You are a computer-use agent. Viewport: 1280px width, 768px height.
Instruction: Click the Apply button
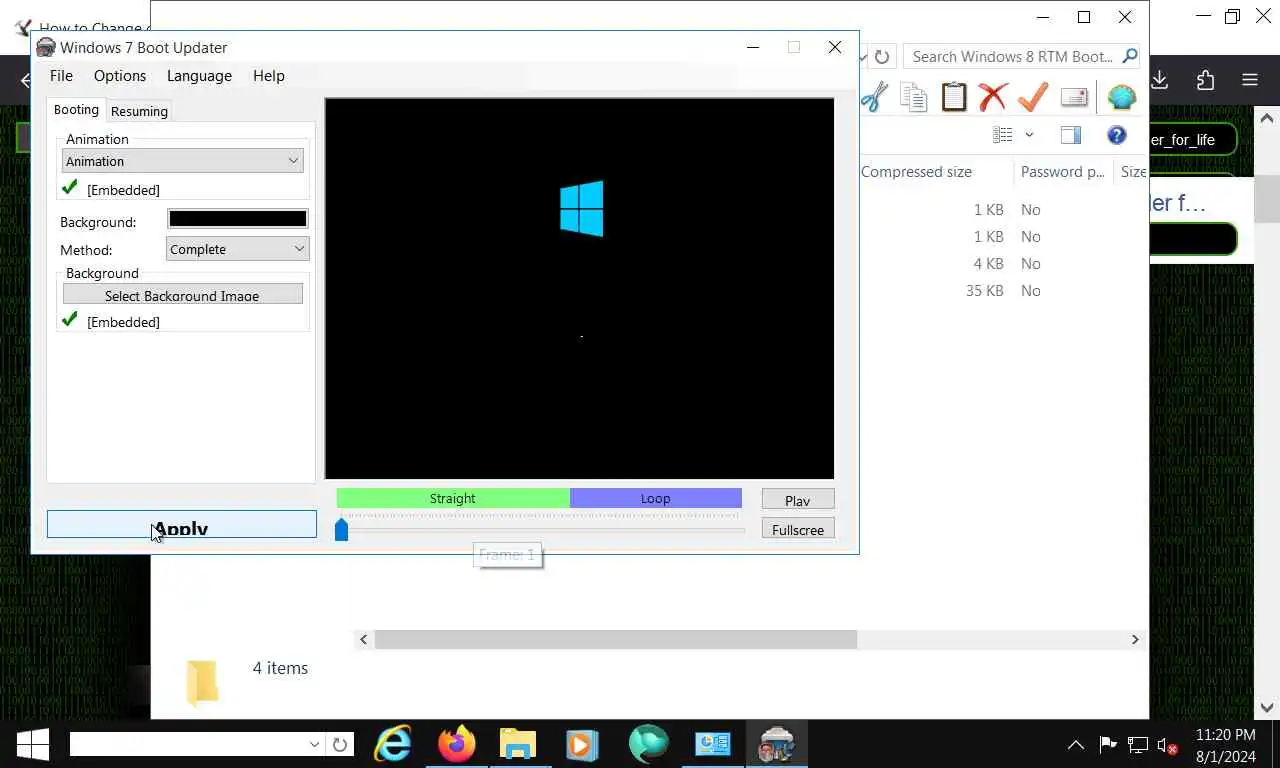coord(182,524)
